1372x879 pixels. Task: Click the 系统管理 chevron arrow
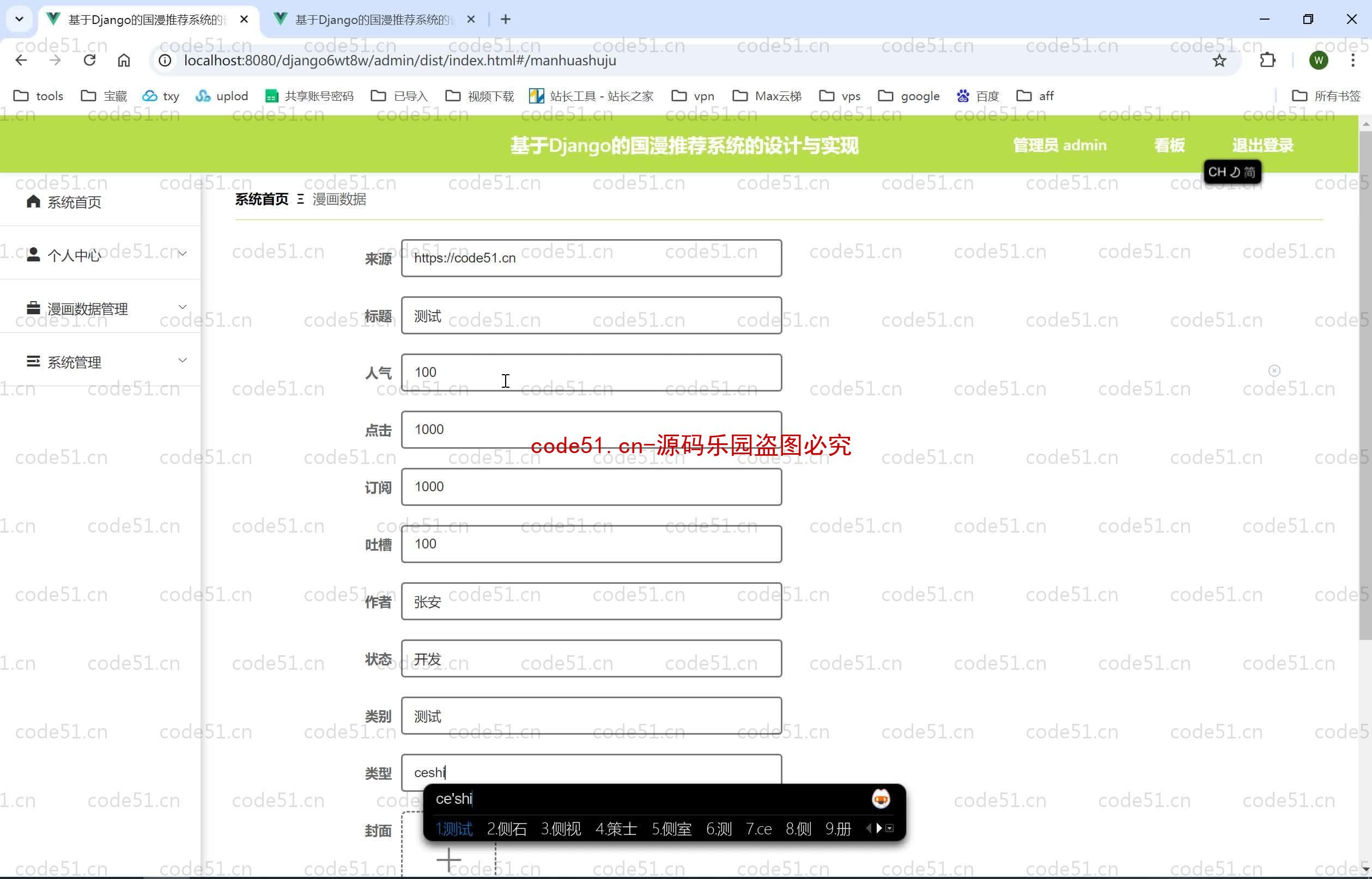[183, 360]
